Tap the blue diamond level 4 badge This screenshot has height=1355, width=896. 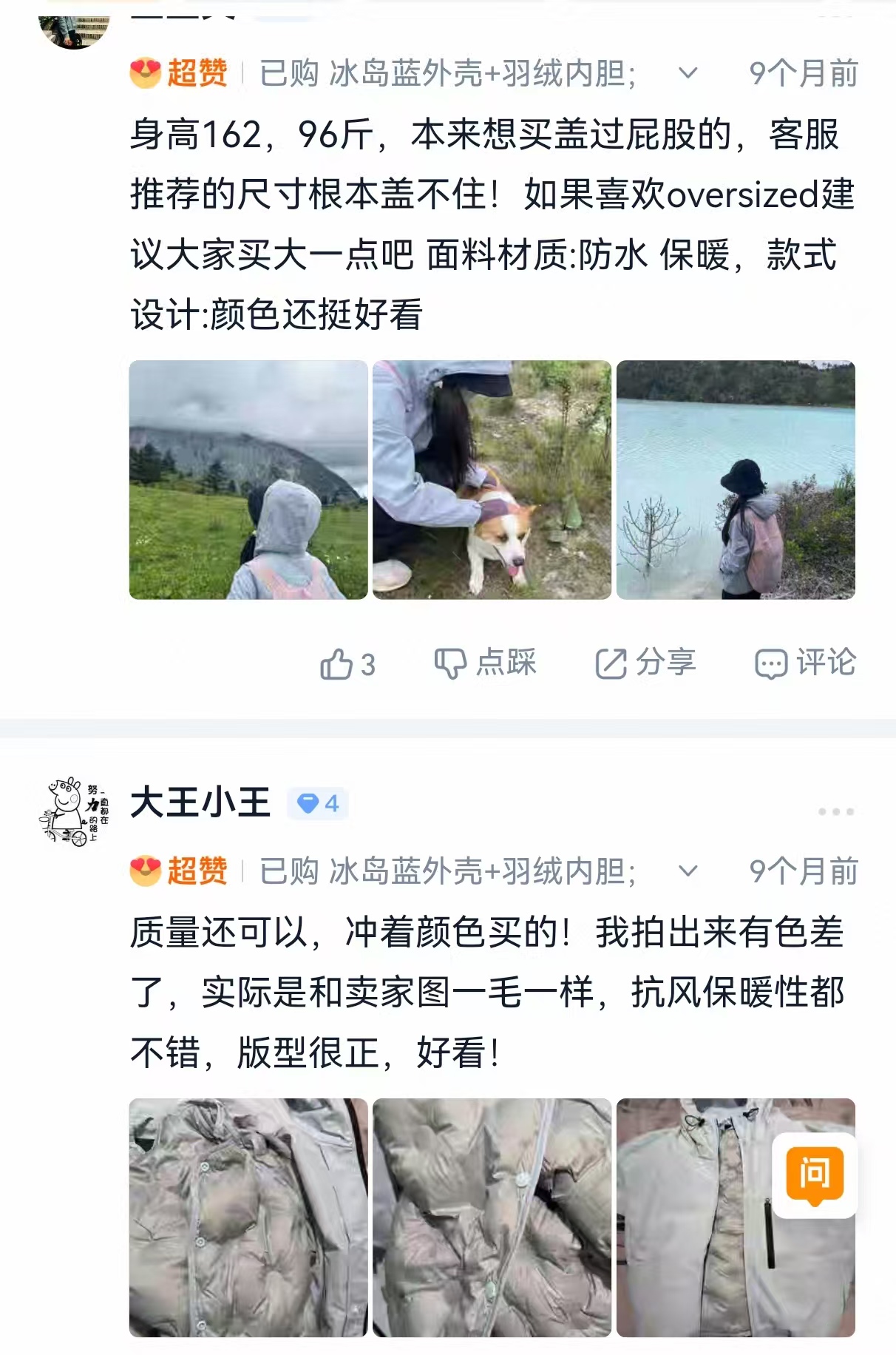click(318, 803)
